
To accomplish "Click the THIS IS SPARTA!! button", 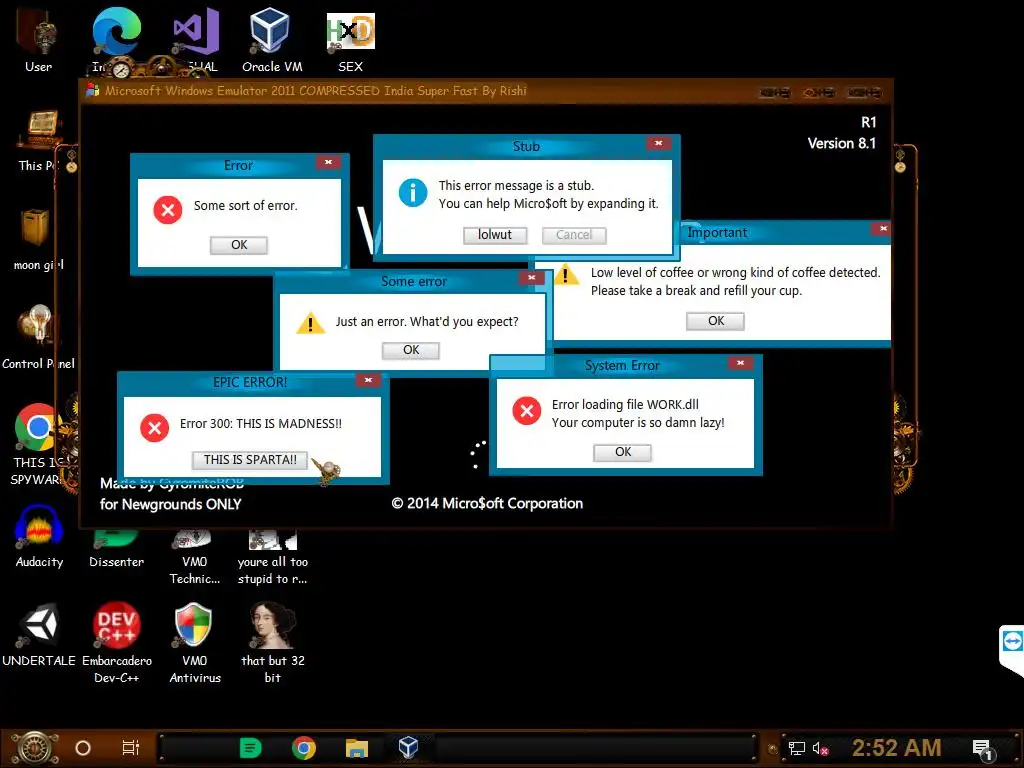I will (250, 460).
